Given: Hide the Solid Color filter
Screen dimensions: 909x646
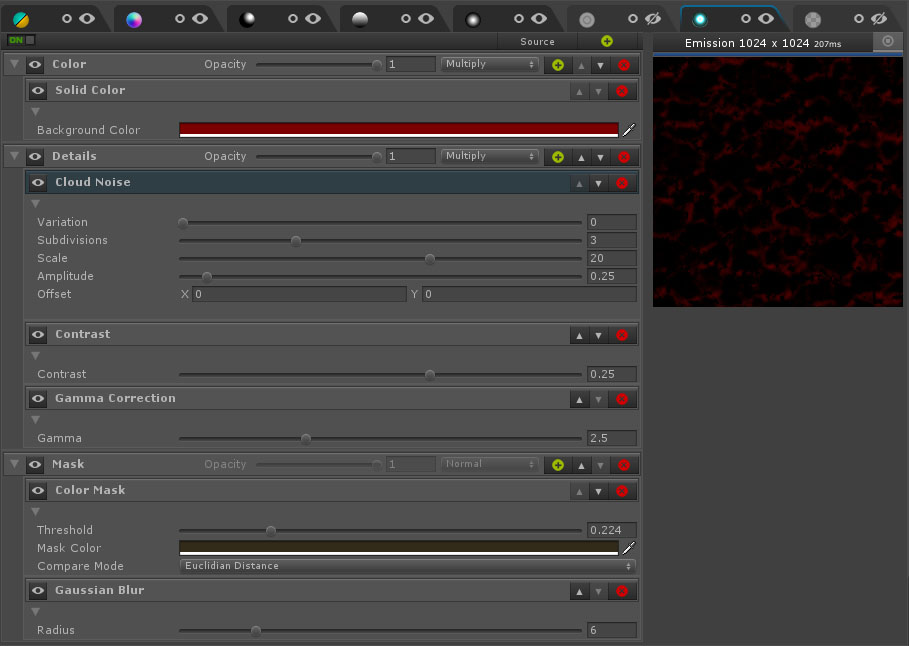Looking at the screenshot, I should 38,90.
